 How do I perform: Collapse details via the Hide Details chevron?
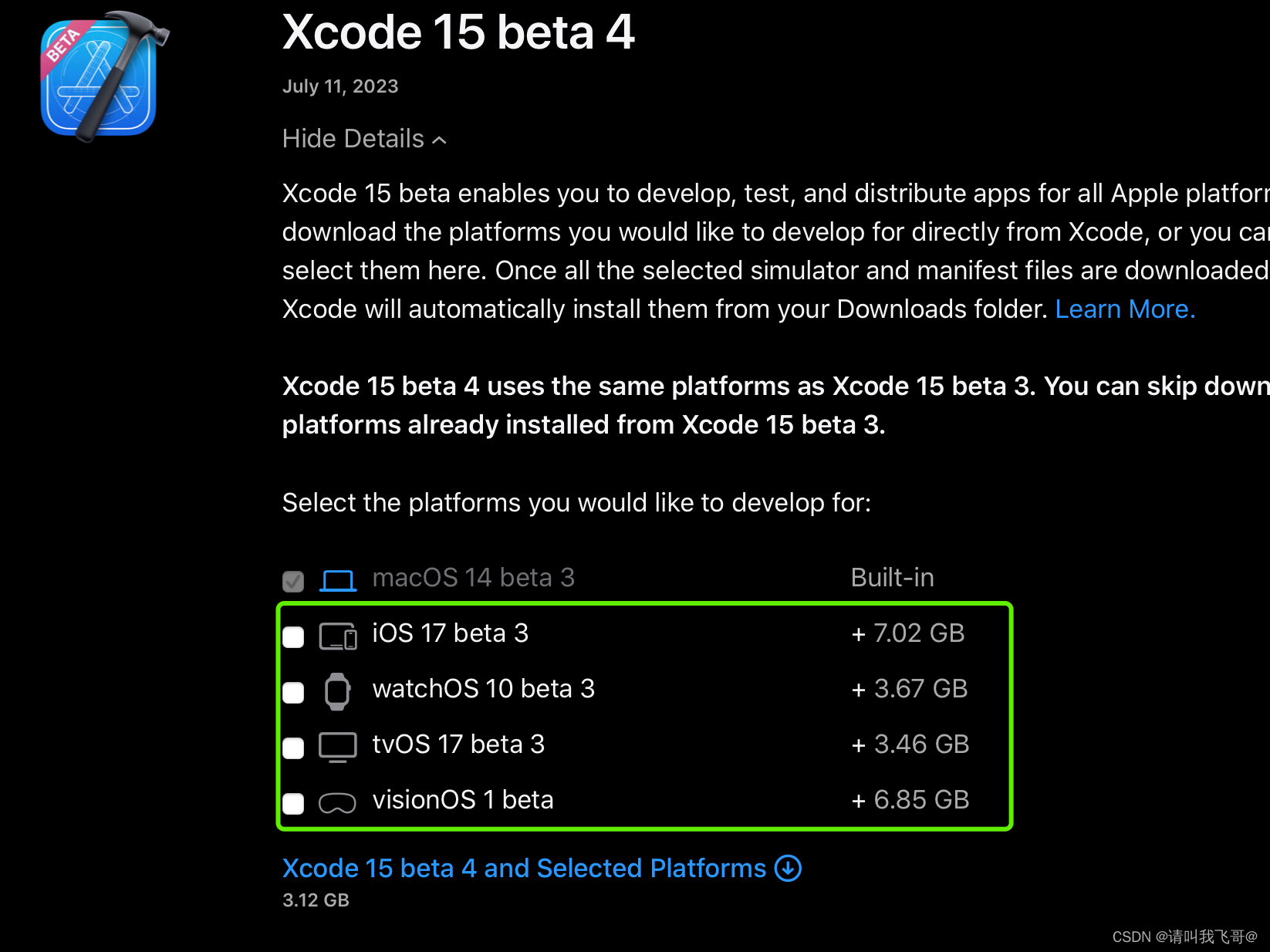[x=353, y=139]
